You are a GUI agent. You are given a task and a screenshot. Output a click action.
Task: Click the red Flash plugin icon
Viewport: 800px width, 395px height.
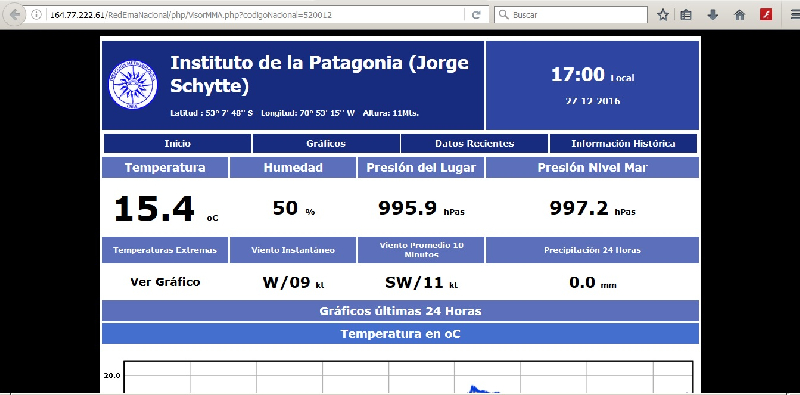tap(766, 14)
